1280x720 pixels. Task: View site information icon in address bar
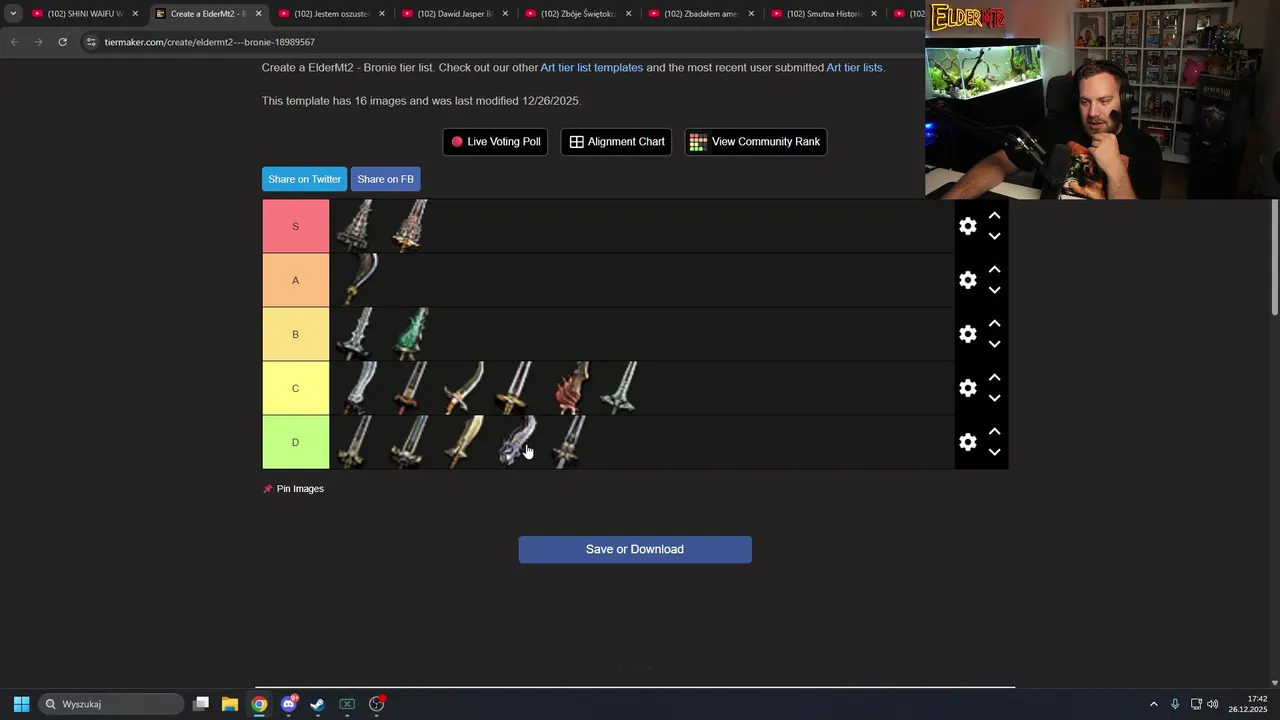pos(91,42)
